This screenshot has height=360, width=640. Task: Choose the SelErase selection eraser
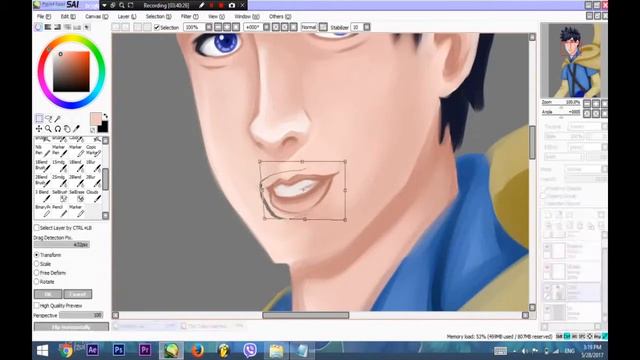tap(77, 196)
